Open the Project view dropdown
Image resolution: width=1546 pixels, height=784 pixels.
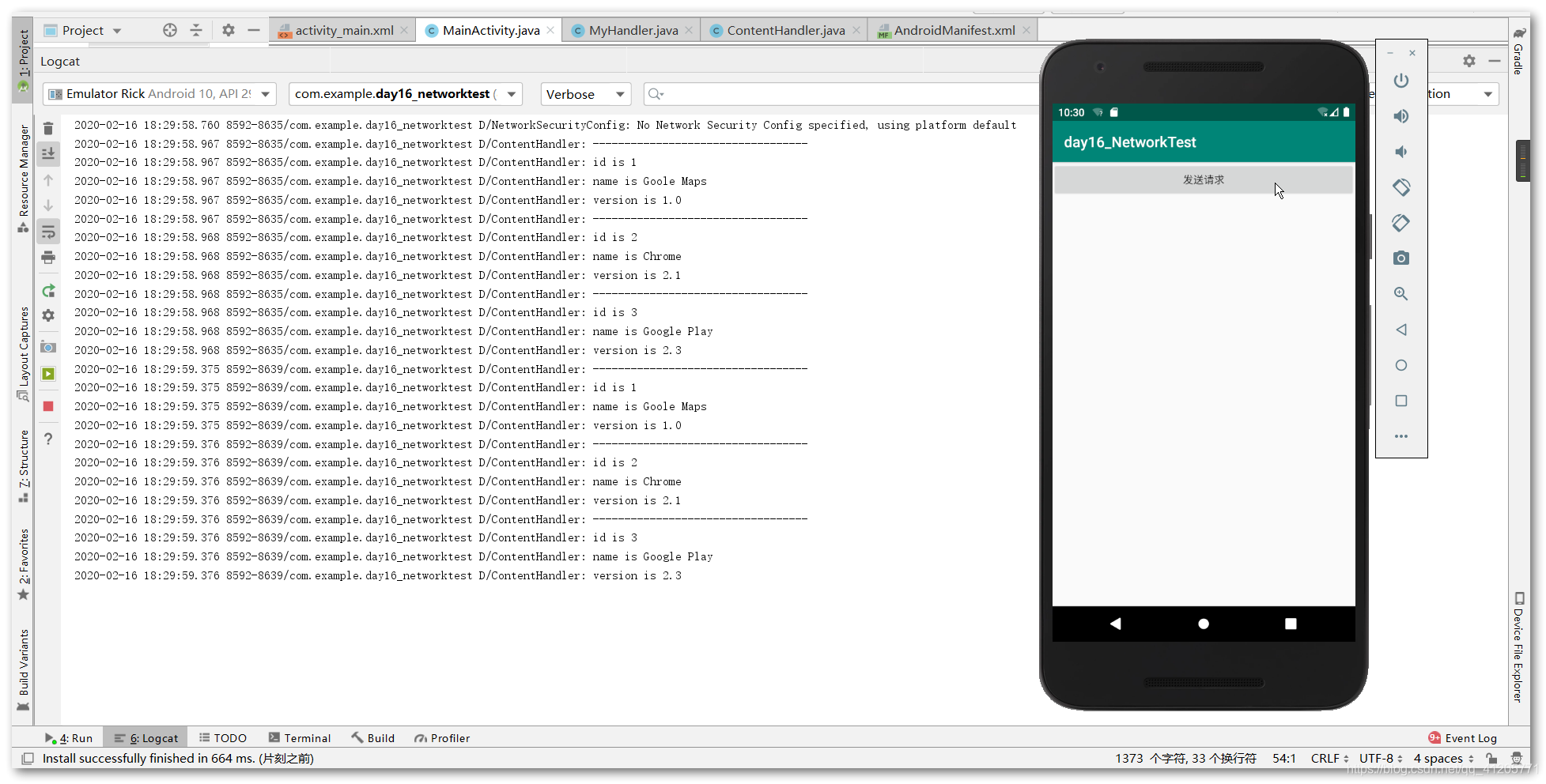82,30
